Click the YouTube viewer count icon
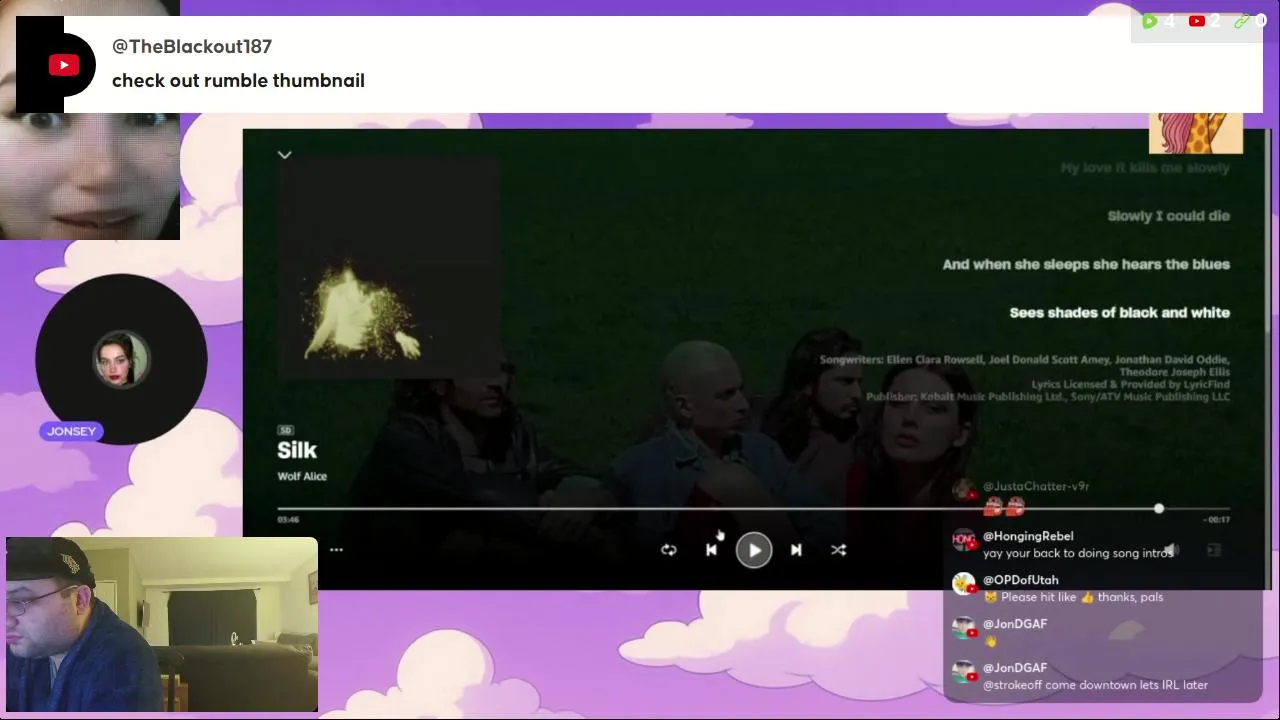 (1196, 21)
